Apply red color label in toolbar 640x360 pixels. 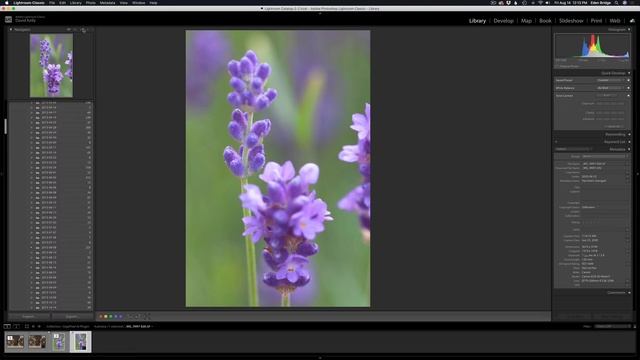pos(101,316)
